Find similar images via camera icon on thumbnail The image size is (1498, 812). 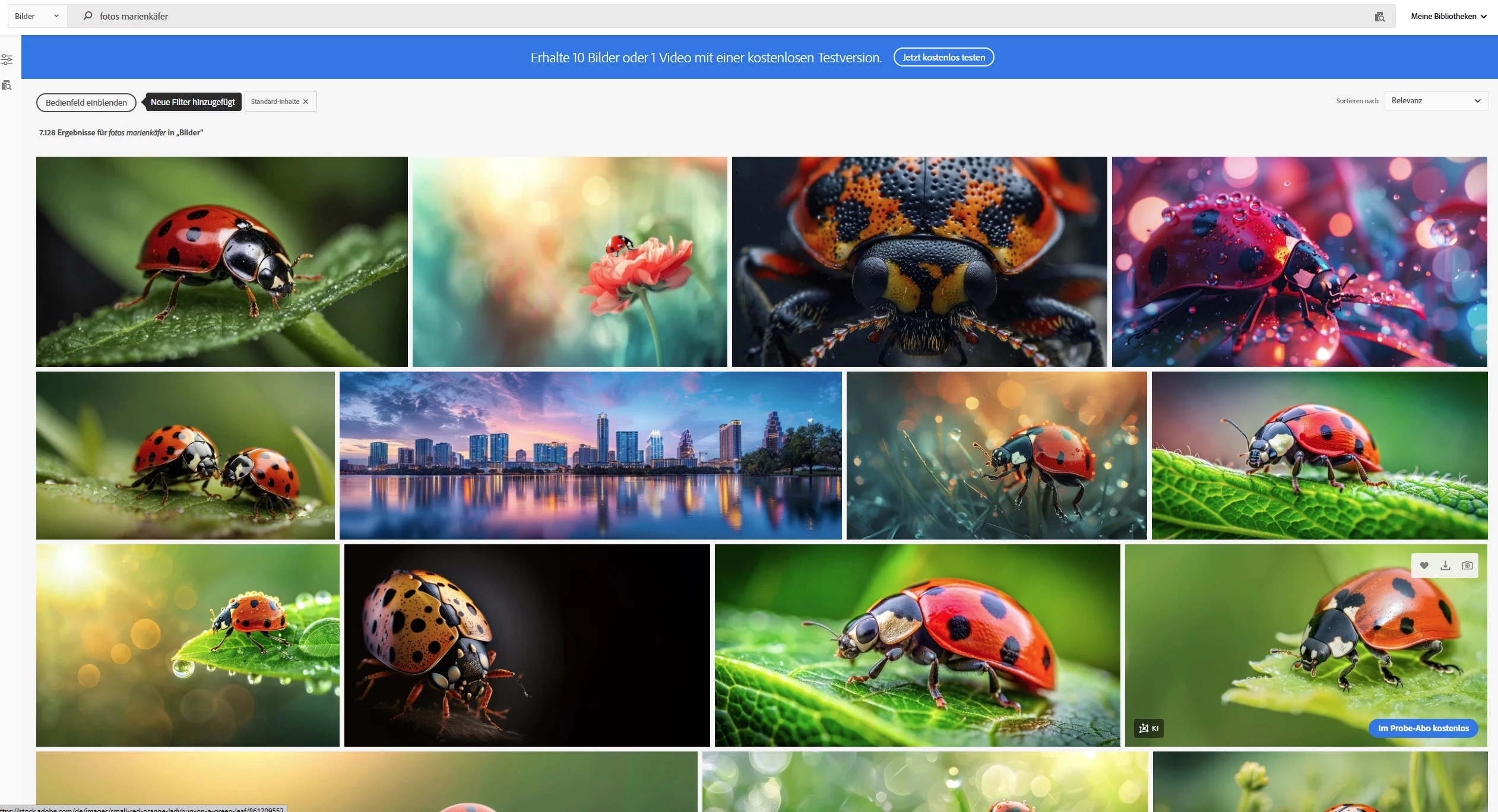pyautogui.click(x=1467, y=566)
